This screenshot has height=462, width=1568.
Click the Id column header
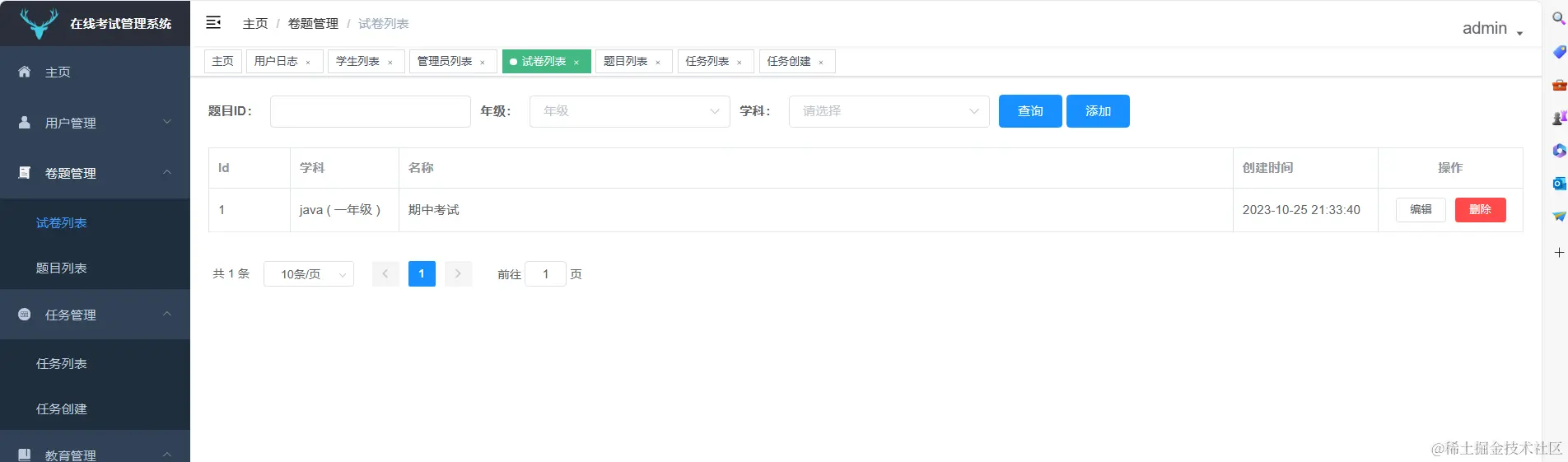(x=250, y=168)
